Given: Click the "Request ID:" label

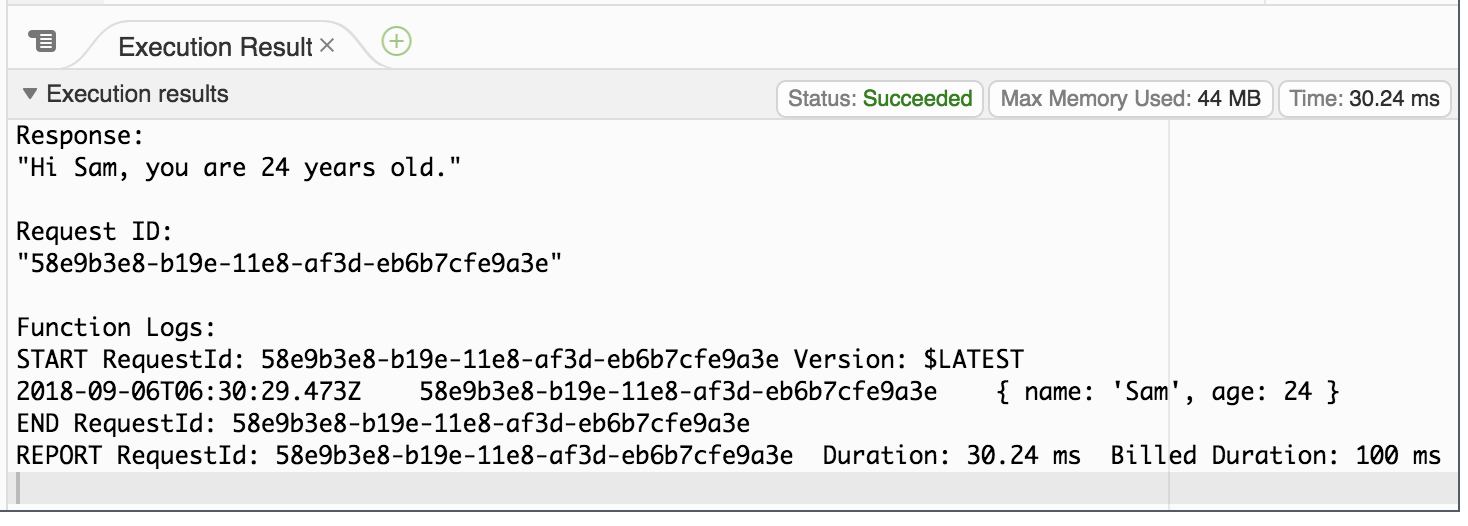Looking at the screenshot, I should pos(95,232).
